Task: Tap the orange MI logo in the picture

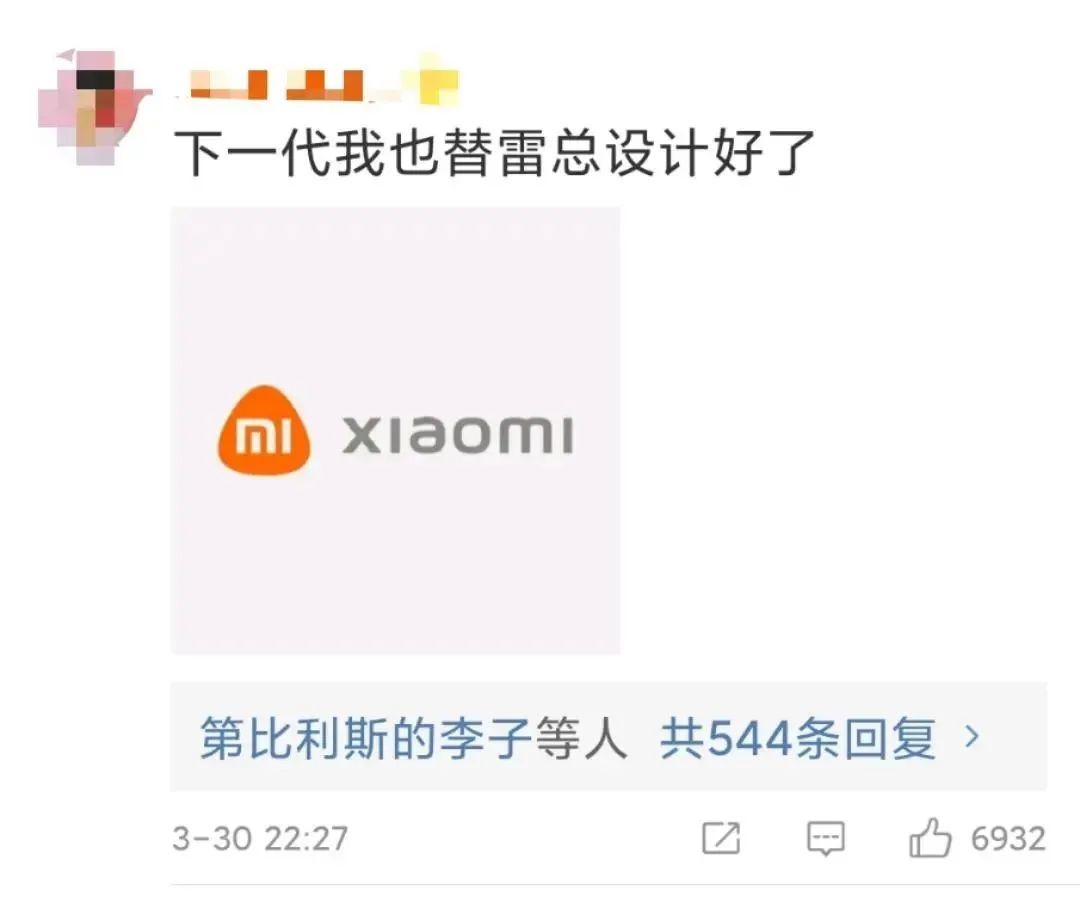Action: (x=264, y=430)
